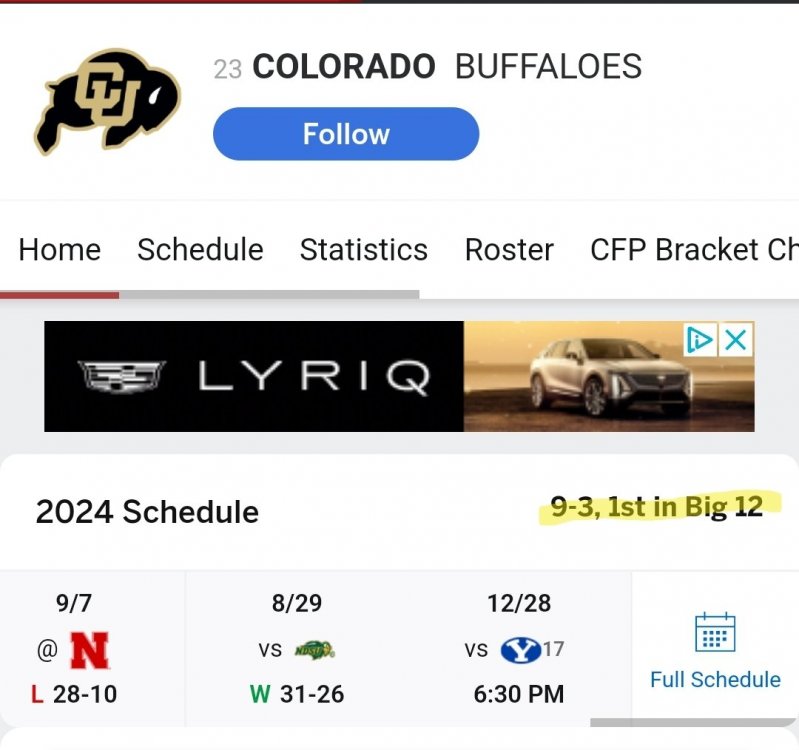
Task: View the L 28-10 game result
Action: pos(74,693)
